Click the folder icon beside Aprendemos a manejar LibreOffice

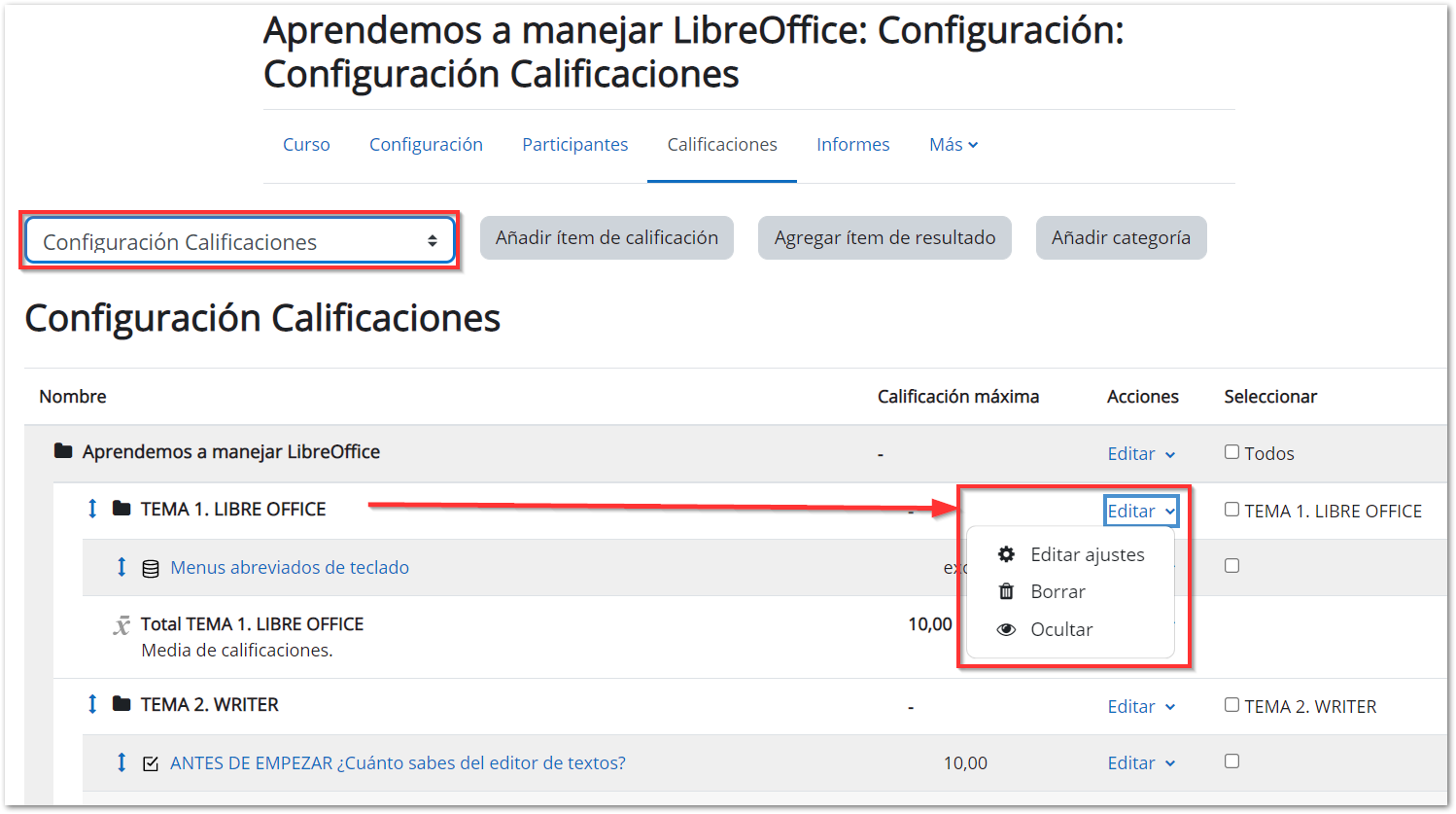[x=63, y=450]
